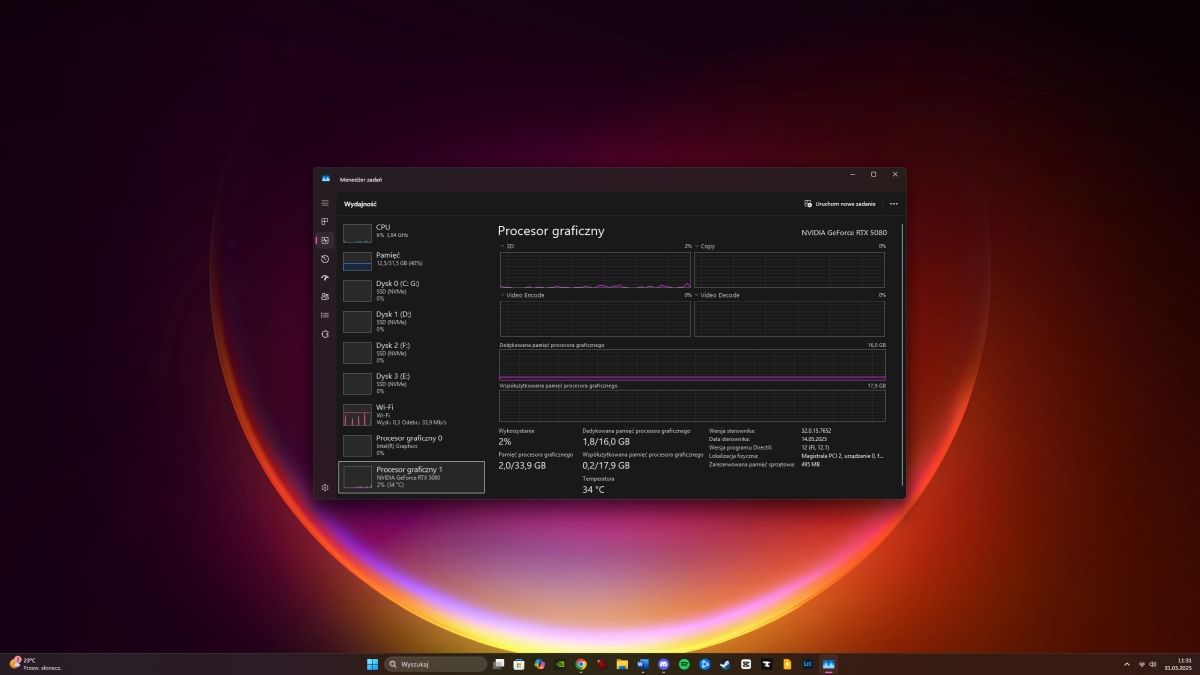Image resolution: width=1200 pixels, height=675 pixels.
Task: Open the more options (...) menu
Action: pyautogui.click(x=893, y=203)
